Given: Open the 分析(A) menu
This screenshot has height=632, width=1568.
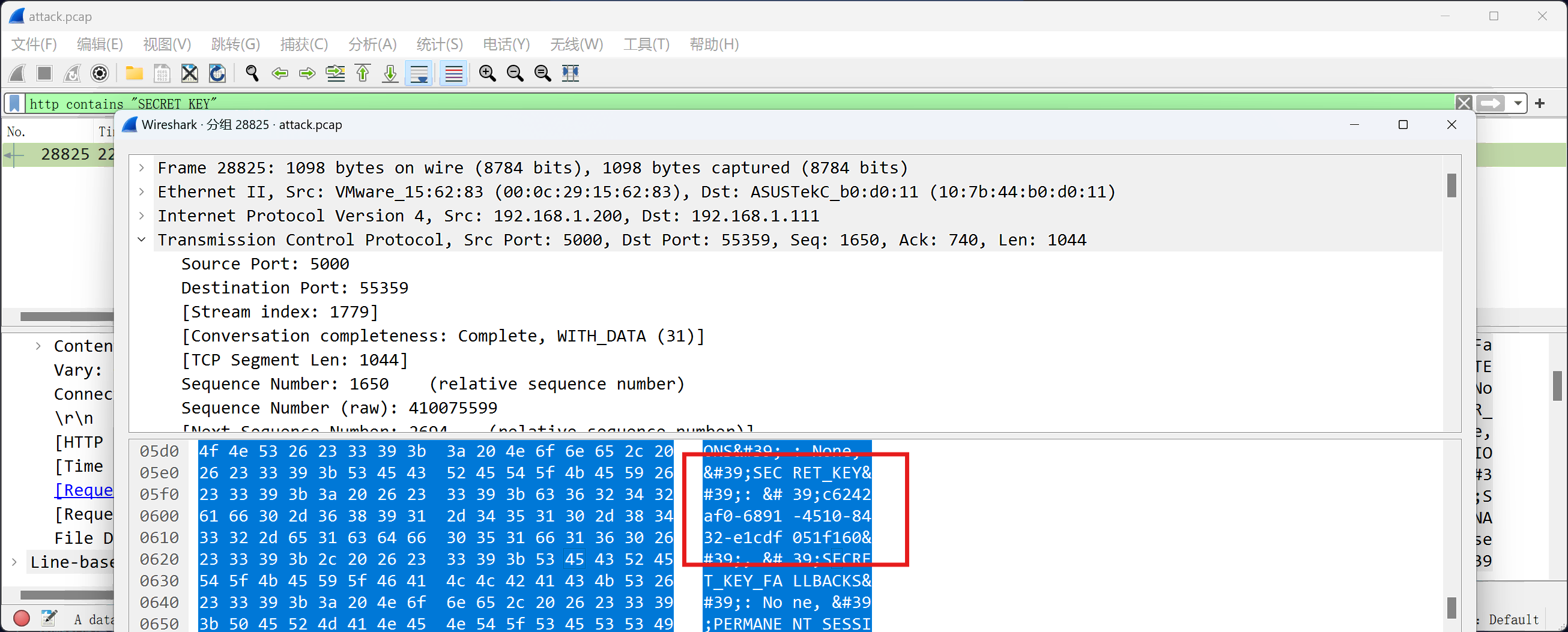Looking at the screenshot, I should point(372,44).
